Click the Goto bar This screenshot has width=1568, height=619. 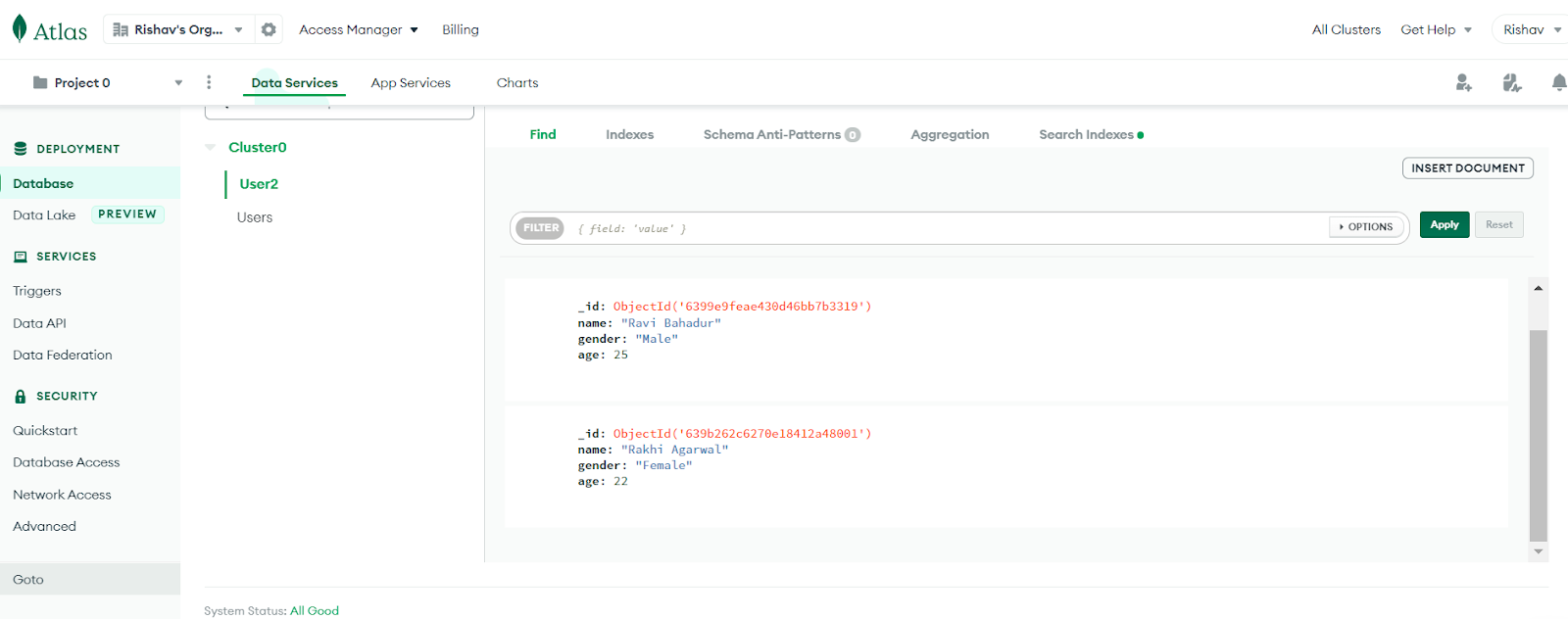90,579
